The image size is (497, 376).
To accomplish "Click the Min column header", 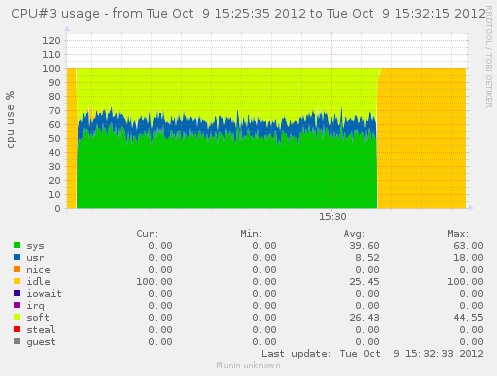I will [x=251, y=234].
